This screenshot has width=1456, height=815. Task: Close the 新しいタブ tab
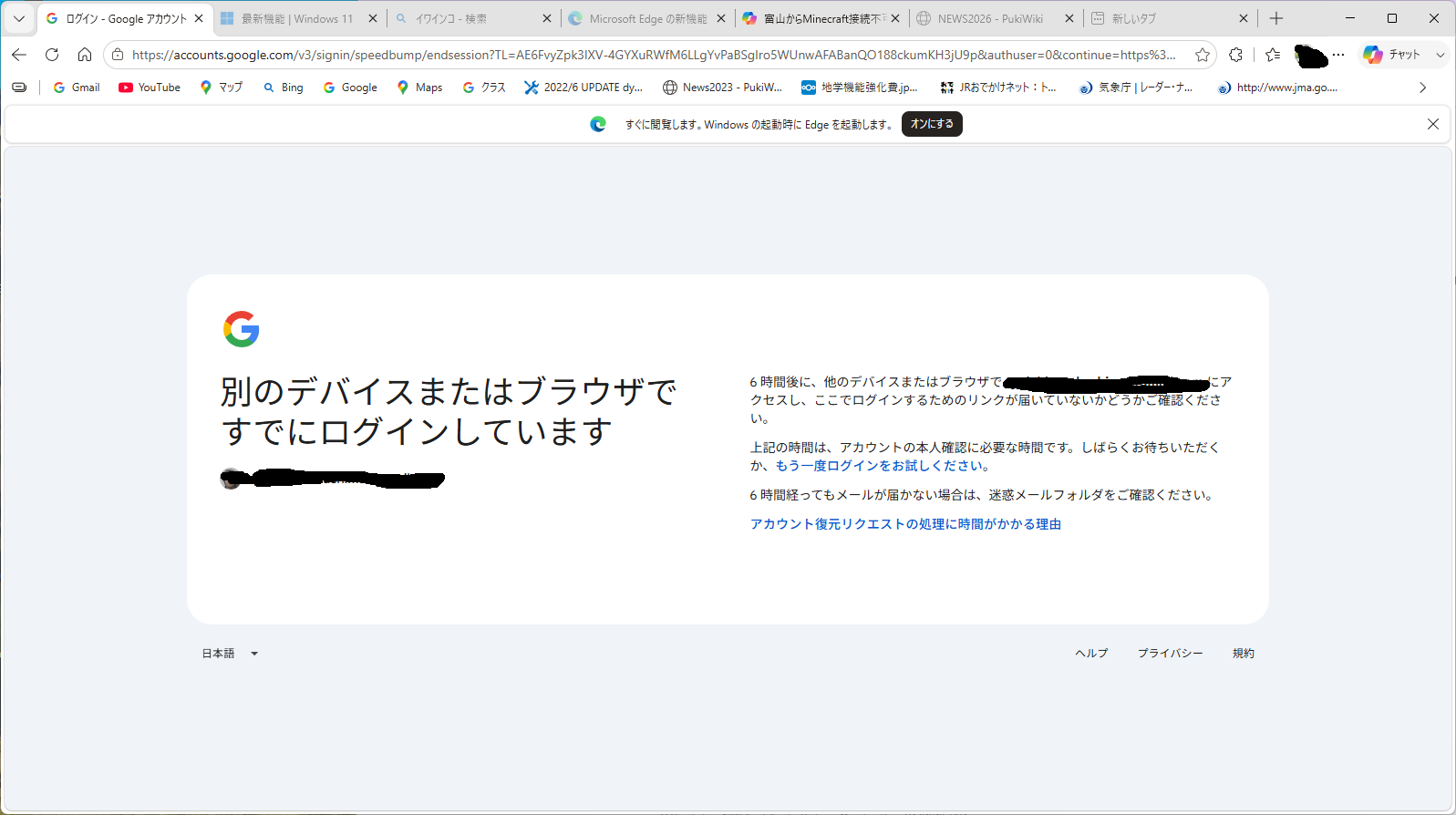(x=1244, y=18)
